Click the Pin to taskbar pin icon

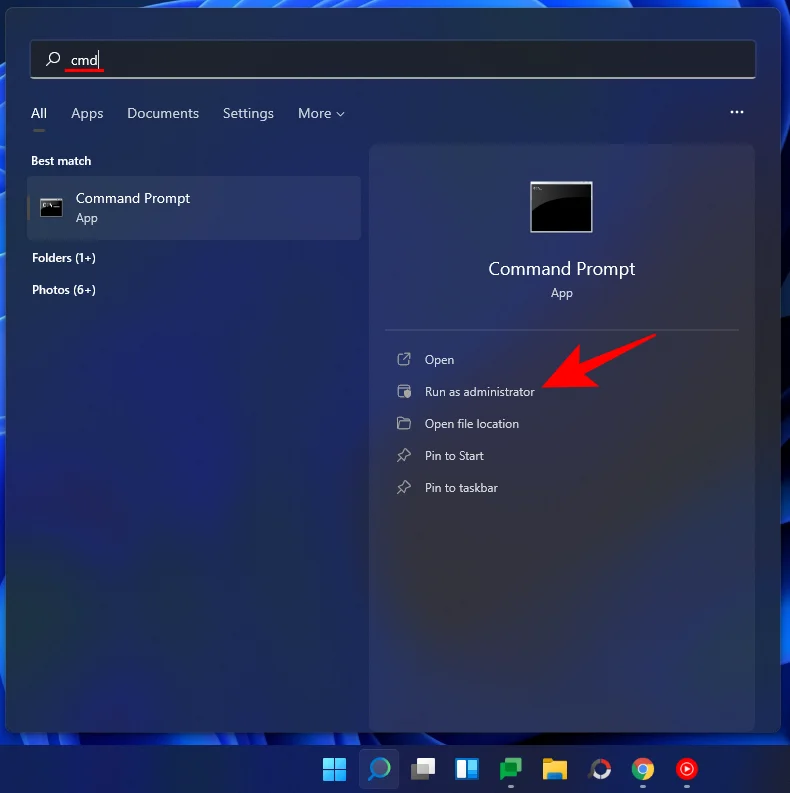point(404,487)
